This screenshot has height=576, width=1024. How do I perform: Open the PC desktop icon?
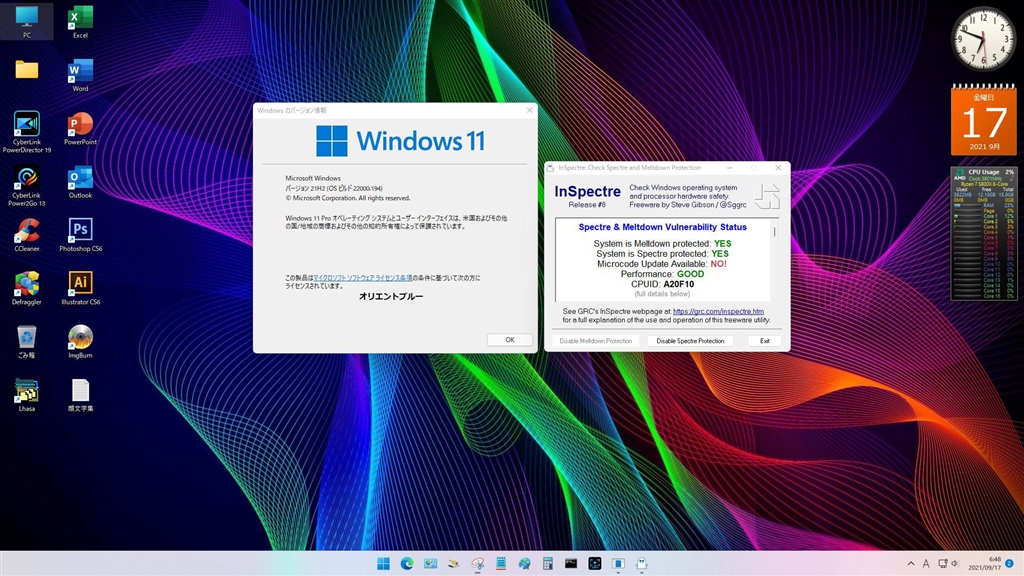[27, 21]
